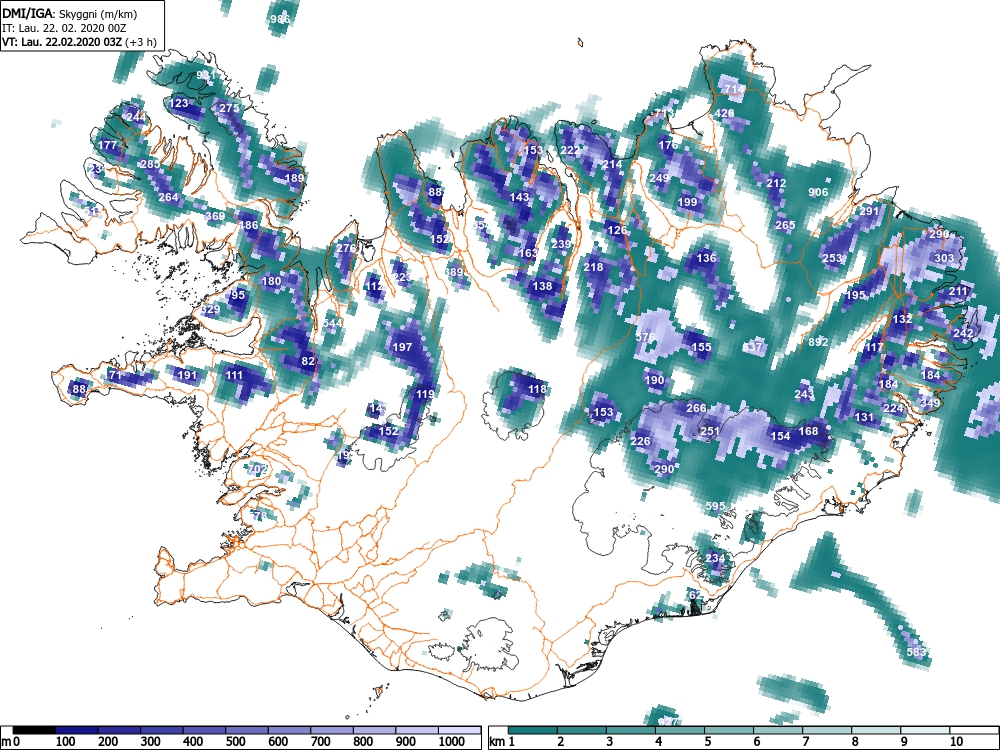Click the visibility value 211

(959, 291)
